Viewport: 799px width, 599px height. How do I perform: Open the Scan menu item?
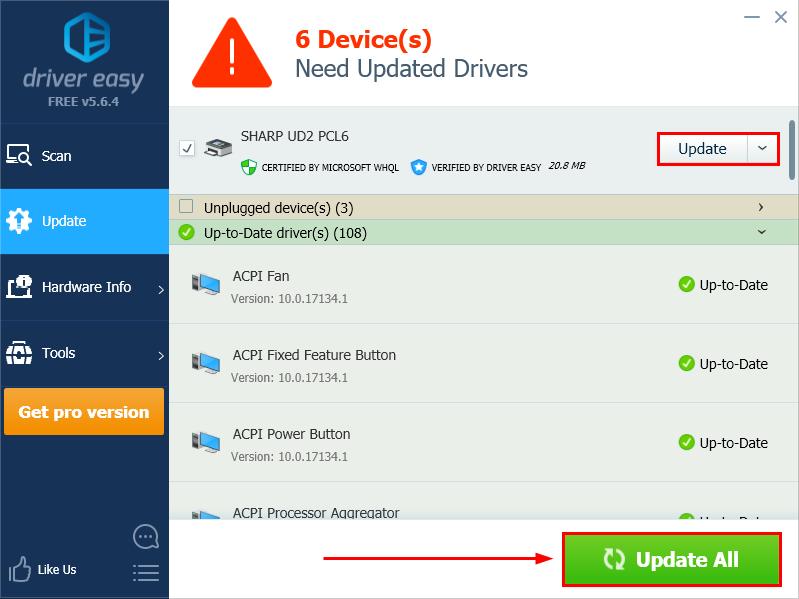pyautogui.click(x=56, y=156)
